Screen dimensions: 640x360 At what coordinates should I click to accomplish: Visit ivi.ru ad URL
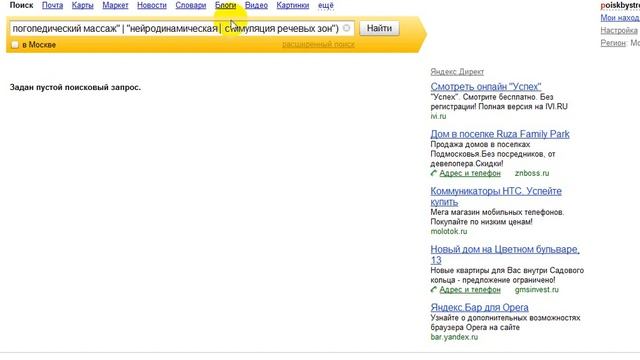(x=438, y=116)
